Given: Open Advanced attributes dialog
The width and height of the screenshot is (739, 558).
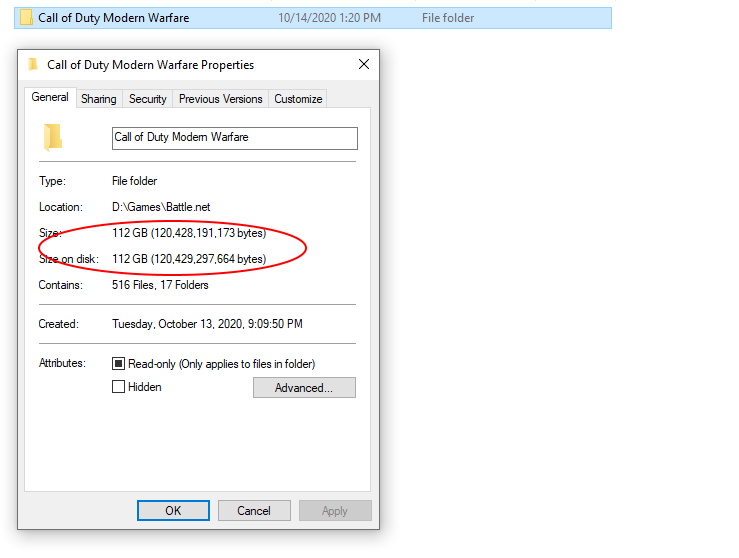Looking at the screenshot, I should tap(304, 387).
